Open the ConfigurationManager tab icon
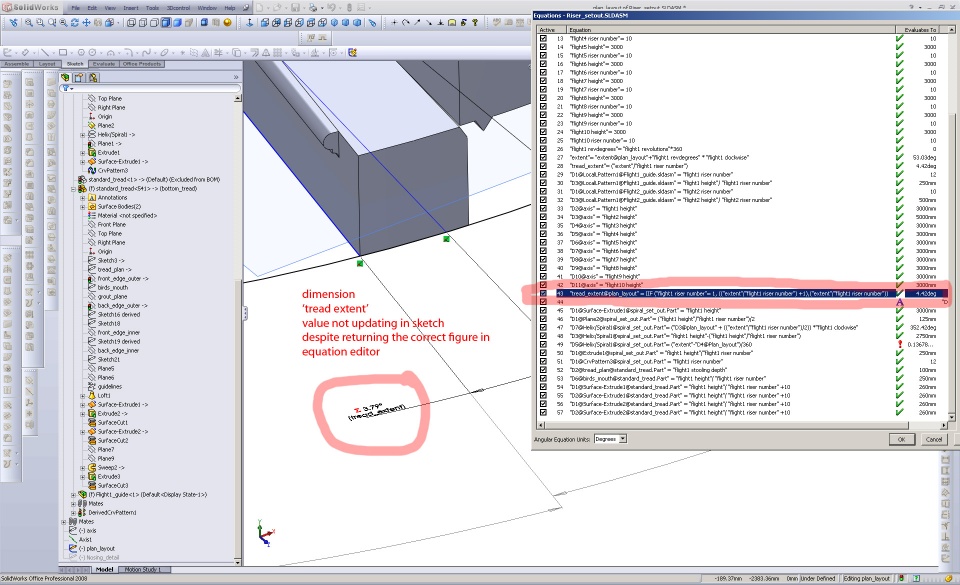 click(x=93, y=78)
